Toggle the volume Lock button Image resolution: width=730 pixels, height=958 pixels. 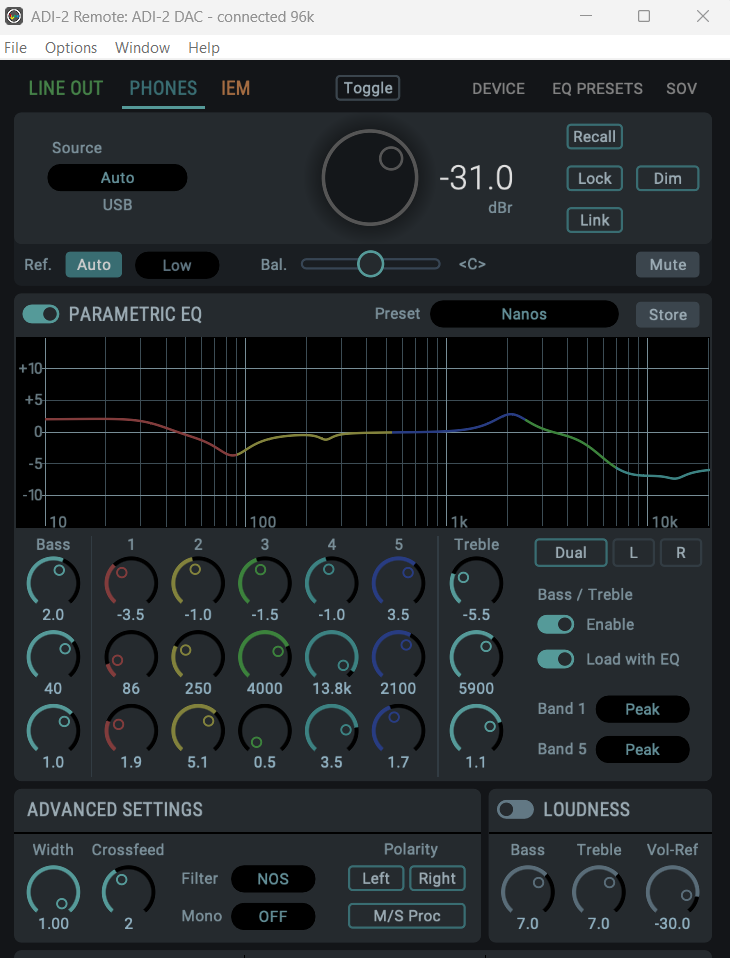click(594, 178)
